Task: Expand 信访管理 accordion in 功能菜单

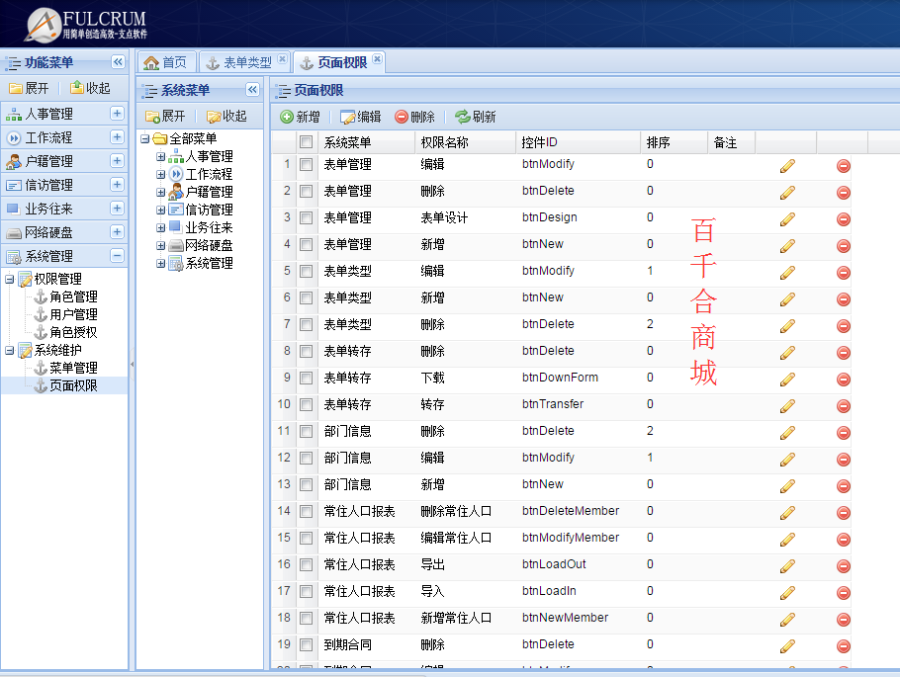Action: (x=117, y=184)
